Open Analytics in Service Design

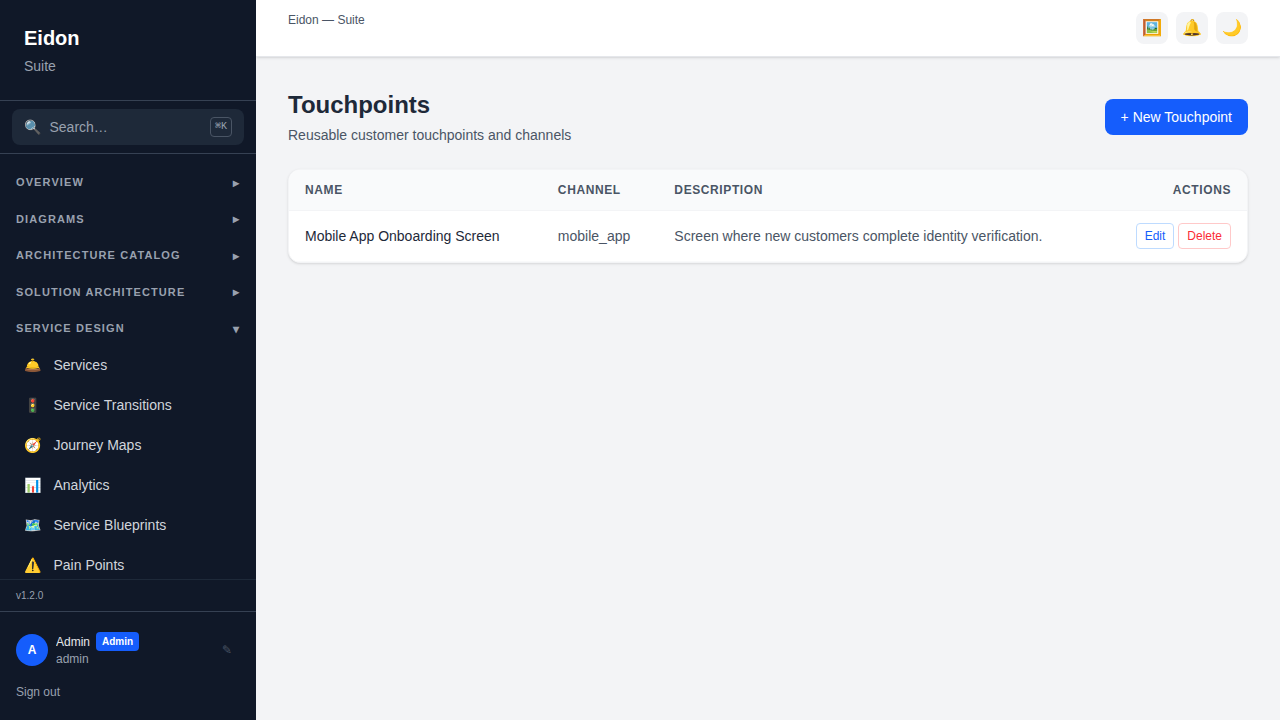click(x=128, y=485)
